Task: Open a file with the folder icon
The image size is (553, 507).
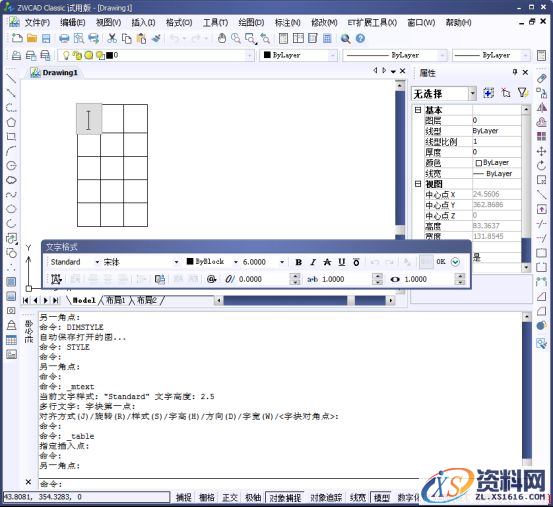Action: coord(32,38)
